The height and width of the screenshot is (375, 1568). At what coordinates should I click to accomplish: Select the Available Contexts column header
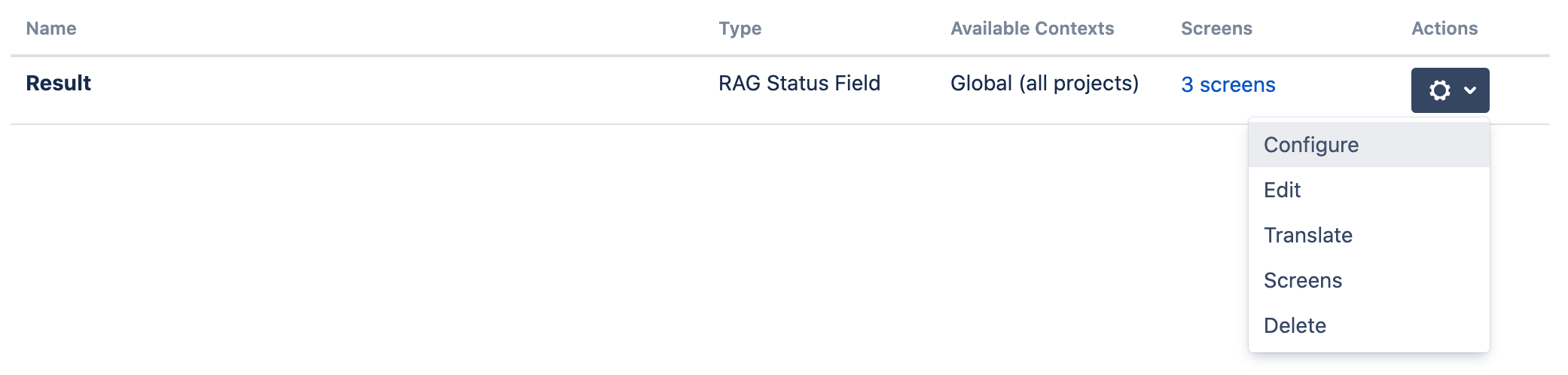(x=1032, y=29)
